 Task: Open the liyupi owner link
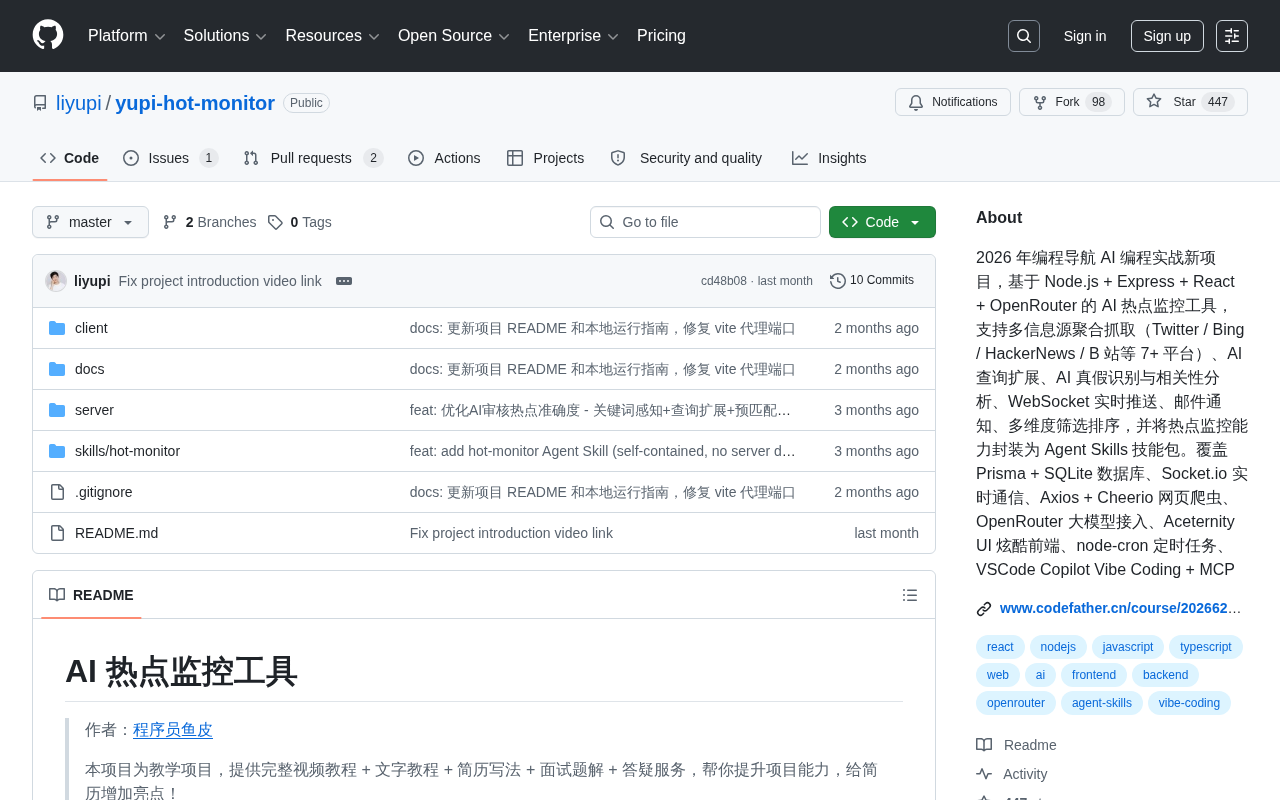click(x=79, y=103)
